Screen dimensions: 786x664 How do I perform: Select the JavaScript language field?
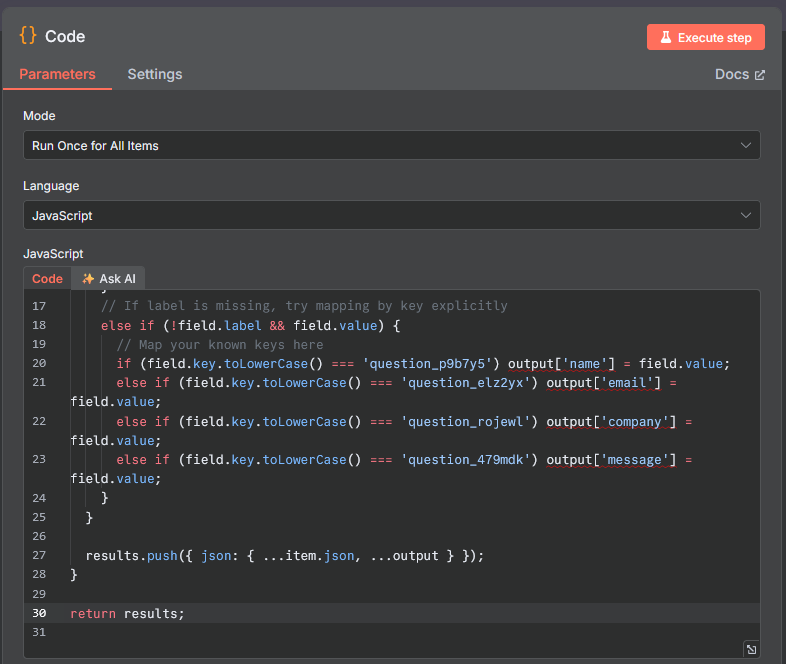(391, 215)
